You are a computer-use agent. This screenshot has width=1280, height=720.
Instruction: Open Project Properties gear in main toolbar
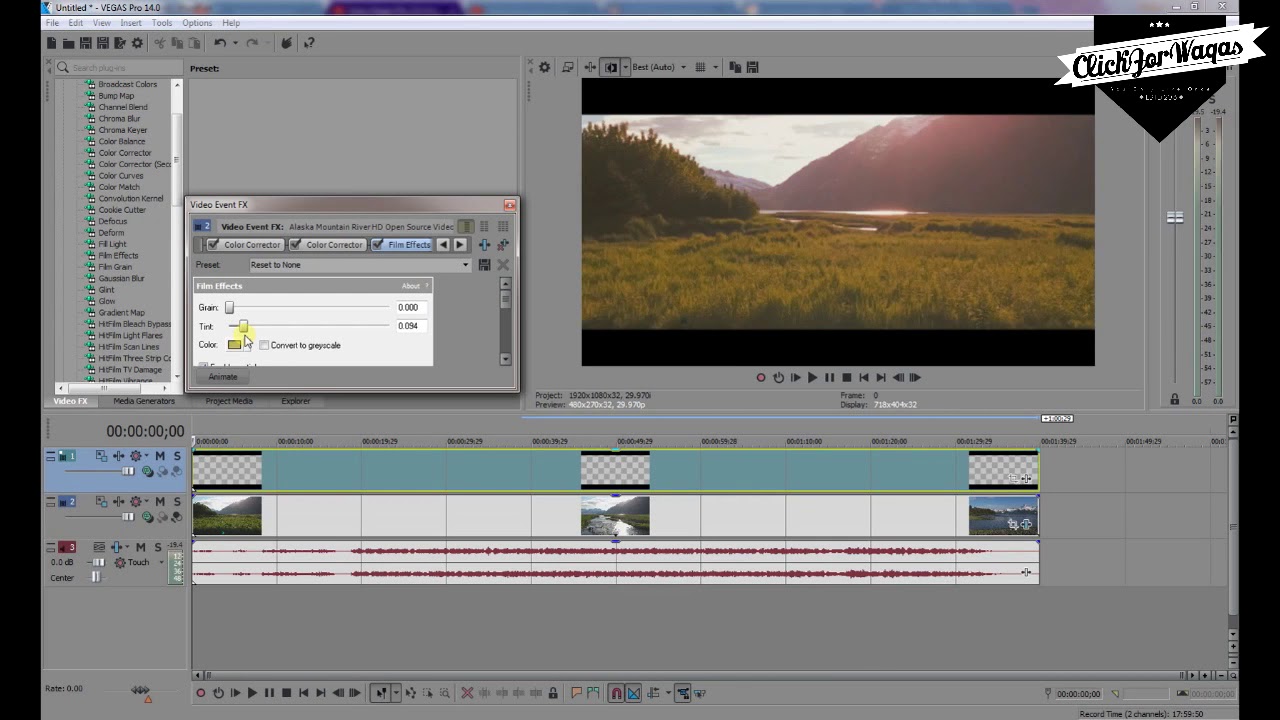pos(137,43)
